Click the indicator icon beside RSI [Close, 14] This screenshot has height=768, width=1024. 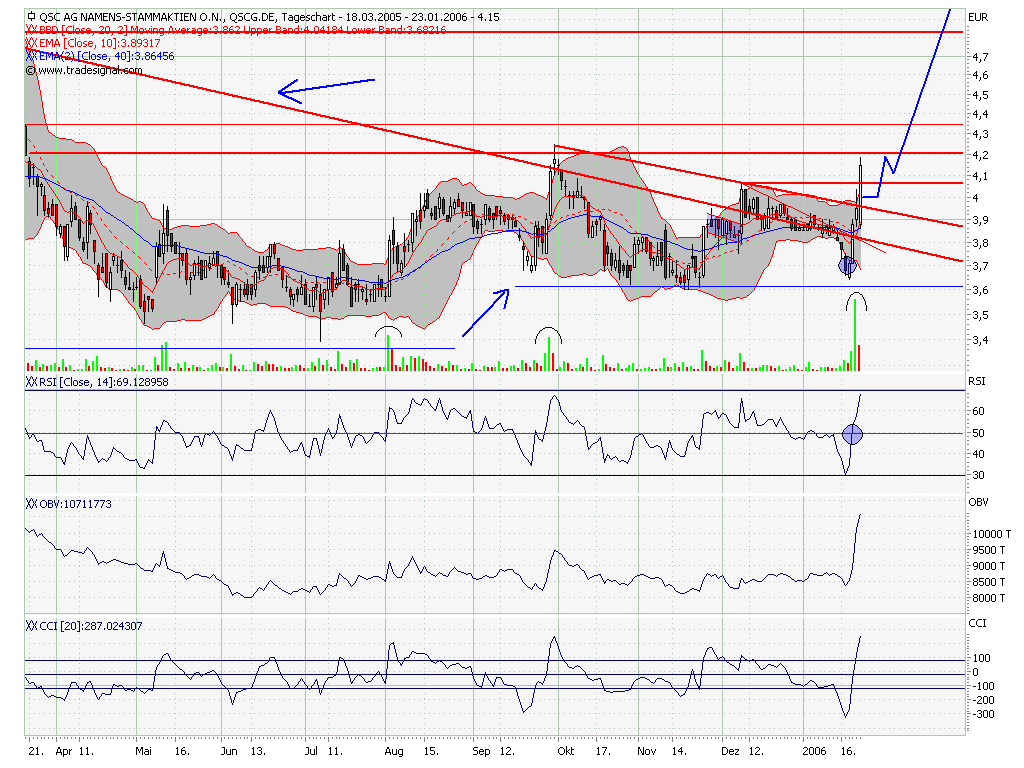[31, 382]
